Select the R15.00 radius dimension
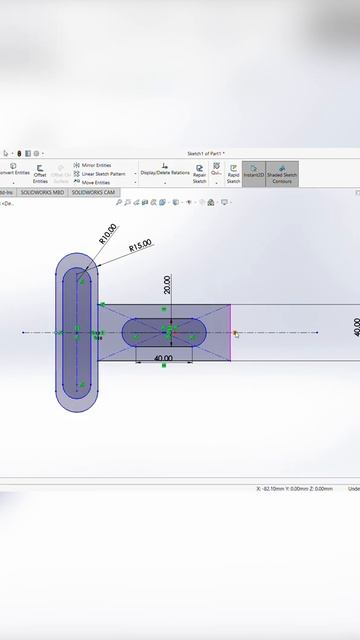360x640 pixels. point(140,245)
